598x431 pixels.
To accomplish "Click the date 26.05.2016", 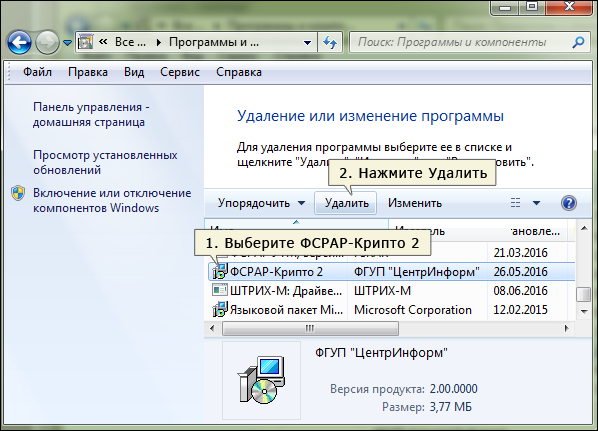I will coord(521,272).
